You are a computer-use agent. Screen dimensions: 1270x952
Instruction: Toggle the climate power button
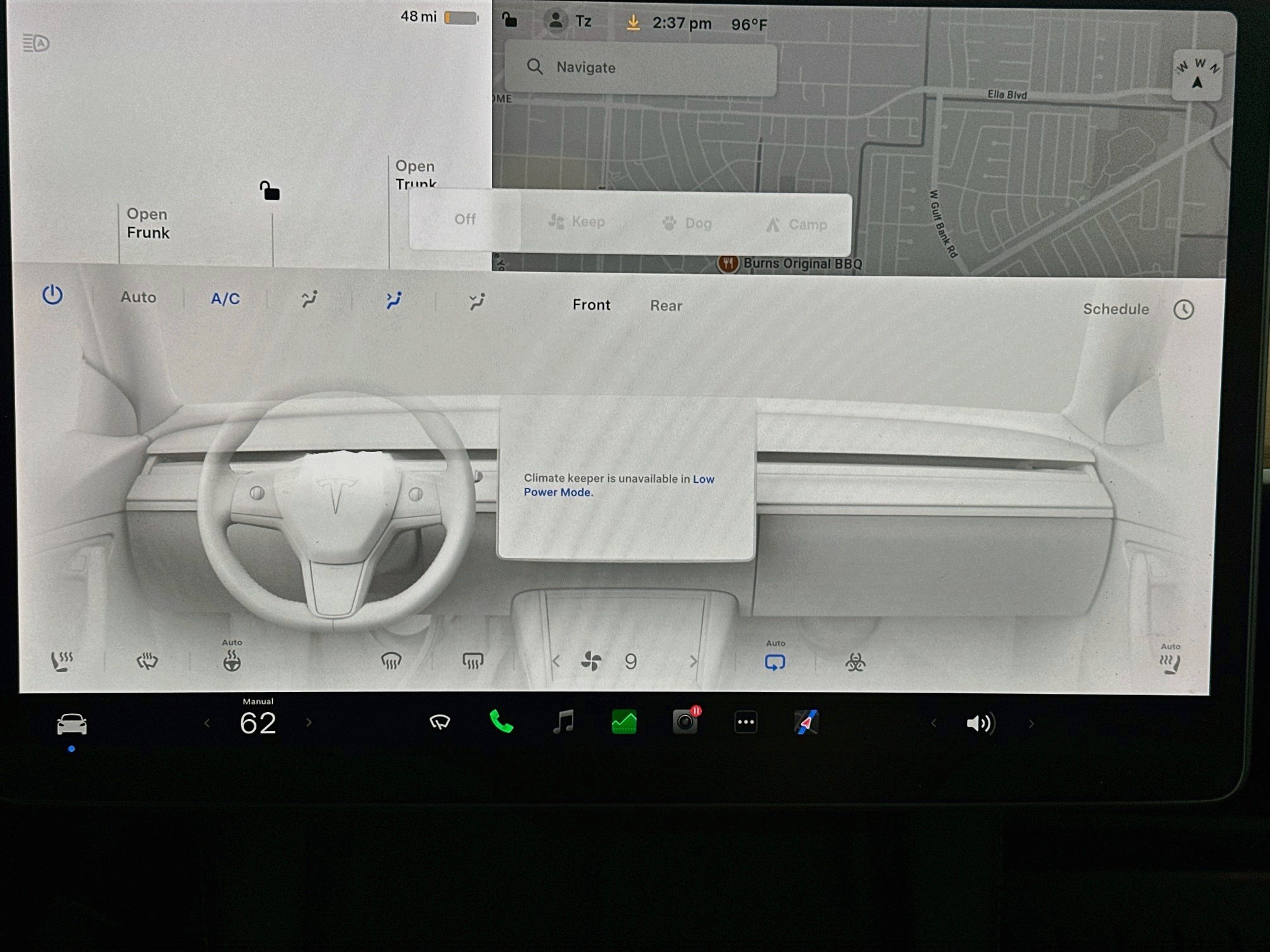click(52, 295)
